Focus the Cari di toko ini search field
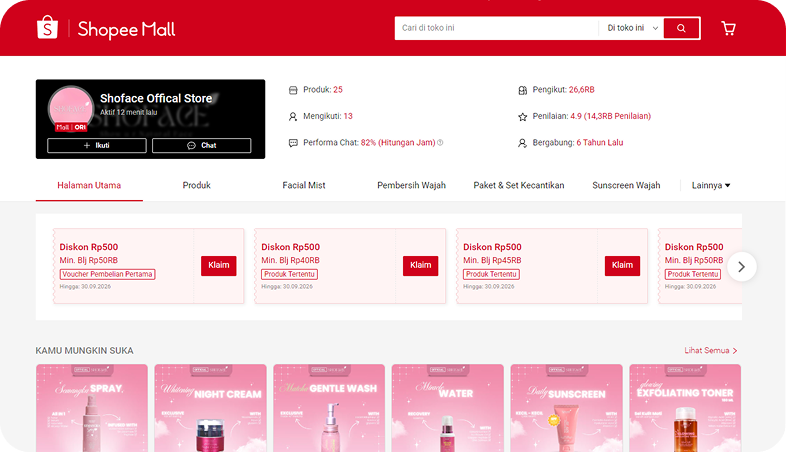Screen dimensions: 786x452 point(496,28)
